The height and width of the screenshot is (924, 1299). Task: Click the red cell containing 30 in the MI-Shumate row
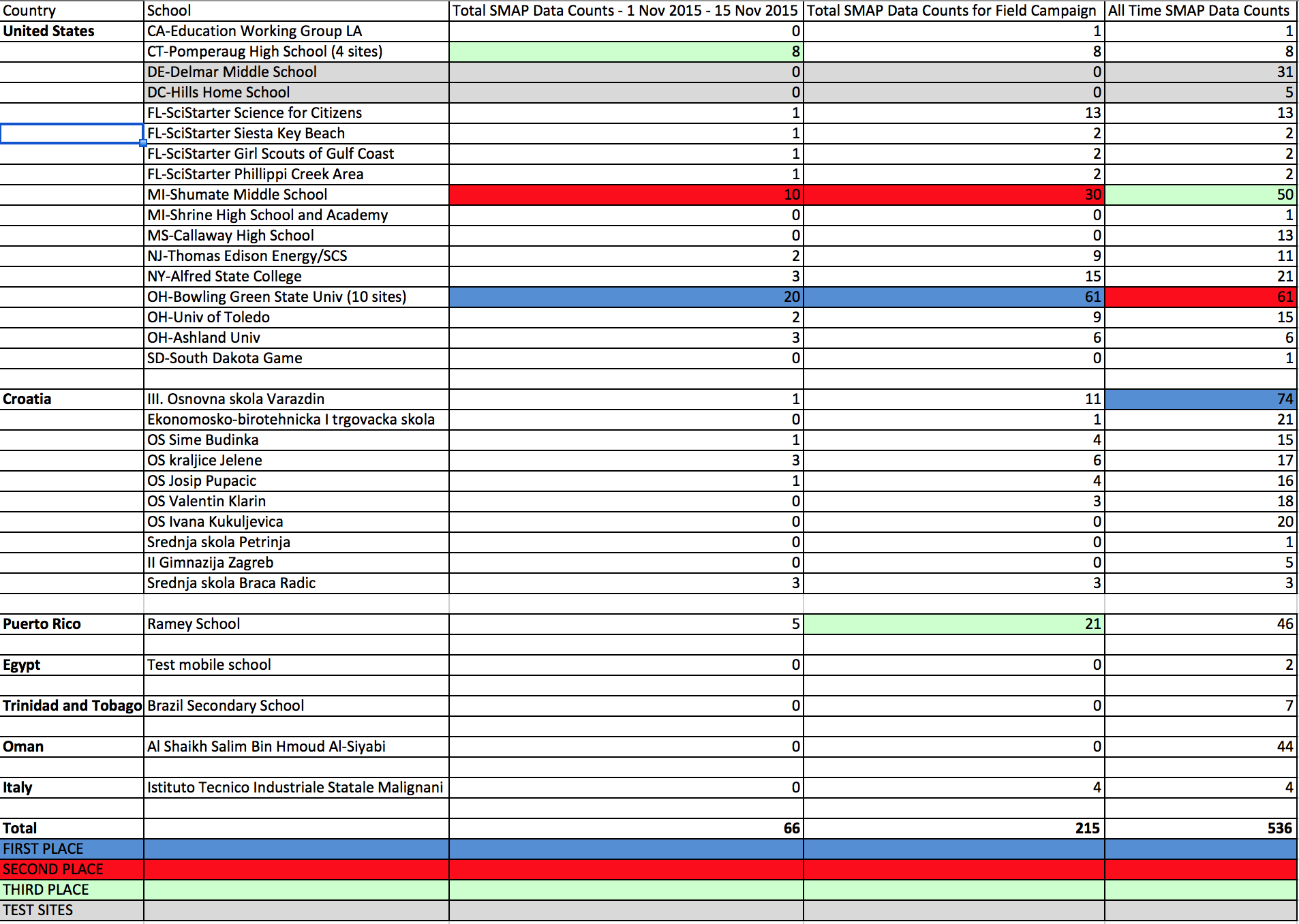coord(954,195)
